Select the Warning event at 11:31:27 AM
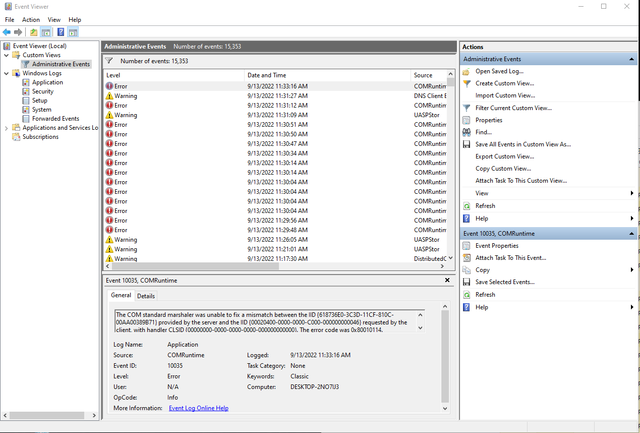The height and width of the screenshot is (433, 640). (x=276, y=96)
